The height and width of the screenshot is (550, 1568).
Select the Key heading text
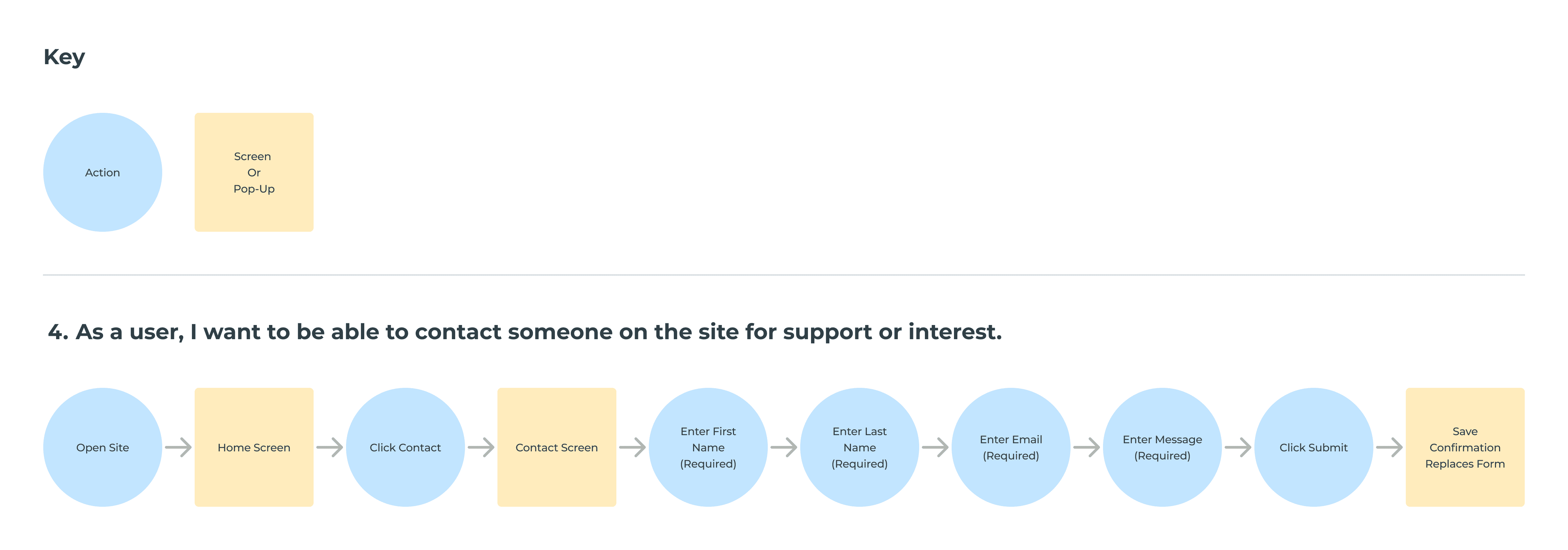point(64,58)
